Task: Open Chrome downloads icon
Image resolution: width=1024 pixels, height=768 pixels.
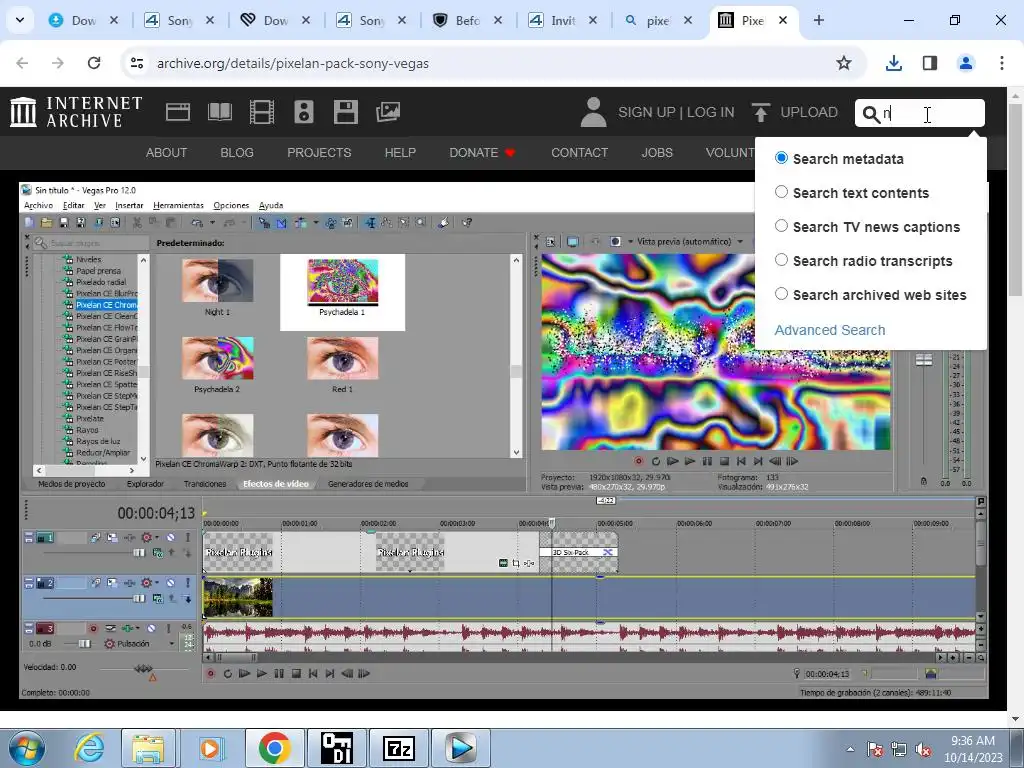Action: (893, 63)
